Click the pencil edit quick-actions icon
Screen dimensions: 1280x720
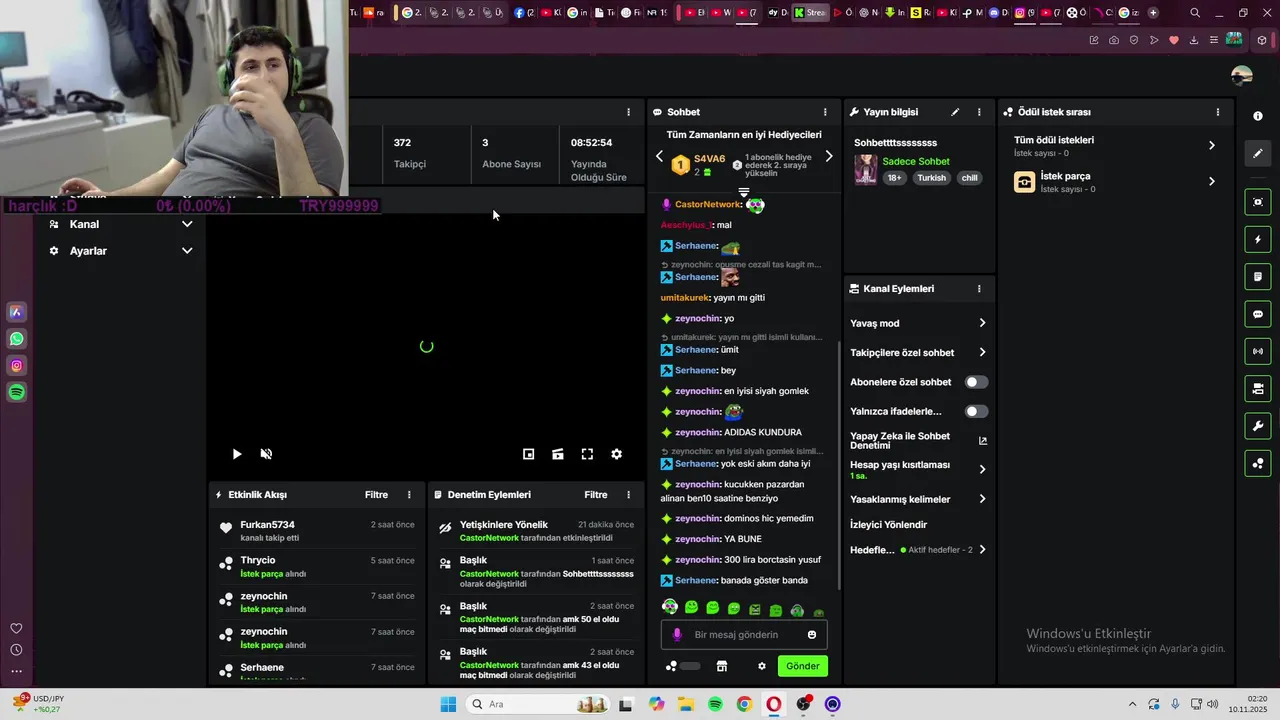(1258, 153)
